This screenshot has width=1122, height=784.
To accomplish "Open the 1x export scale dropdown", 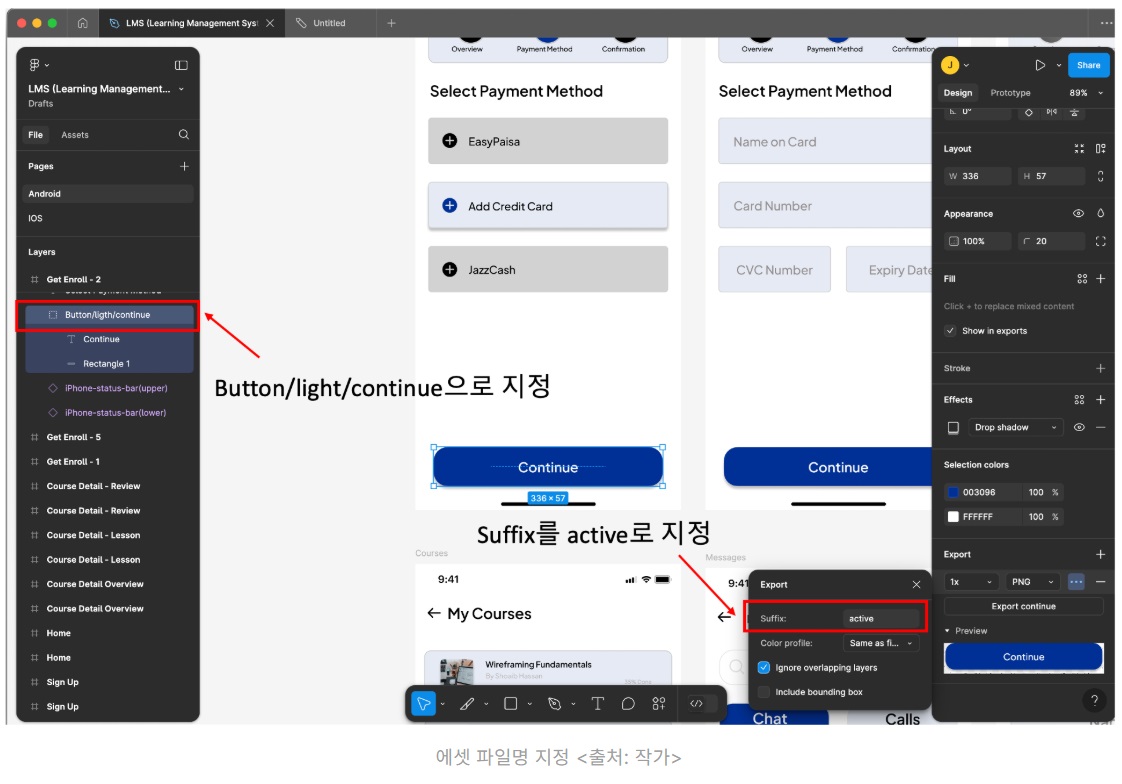I will click(970, 582).
